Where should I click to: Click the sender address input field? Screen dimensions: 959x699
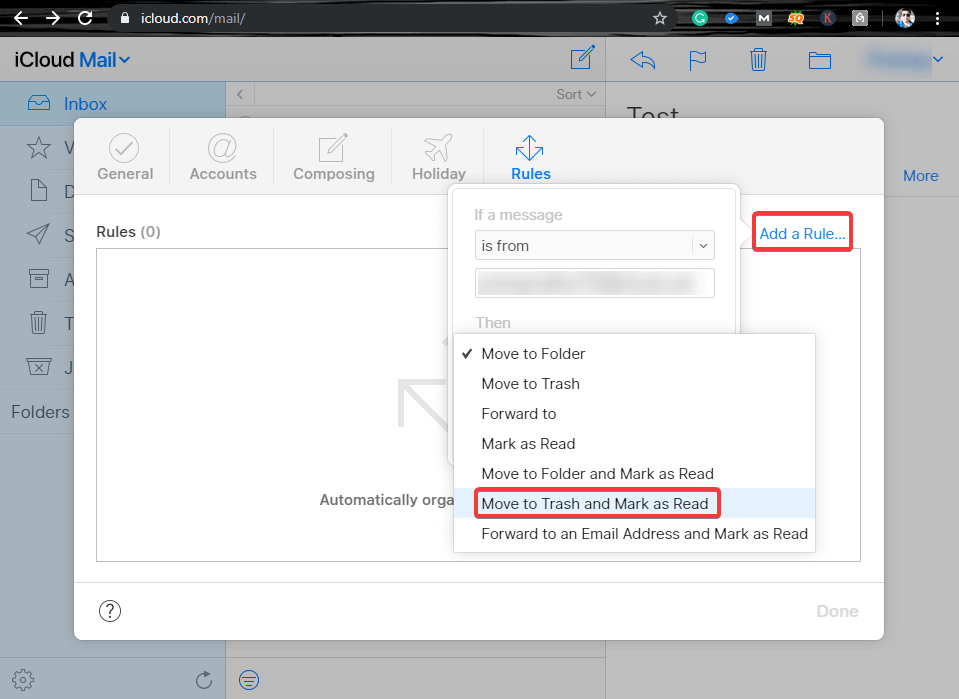click(594, 283)
